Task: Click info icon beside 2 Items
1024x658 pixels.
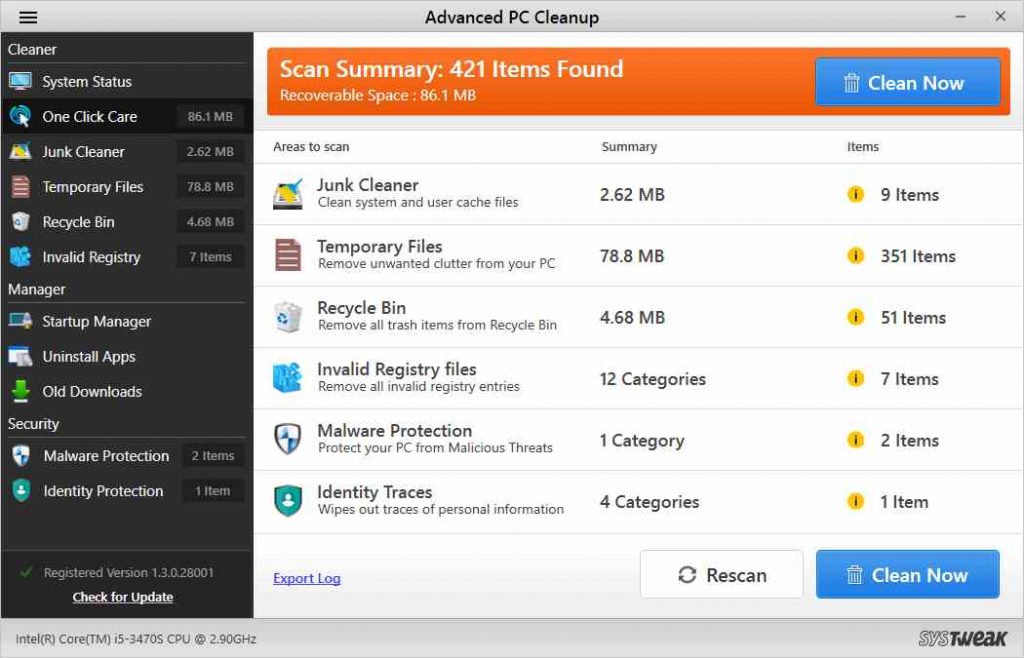Action: point(856,440)
